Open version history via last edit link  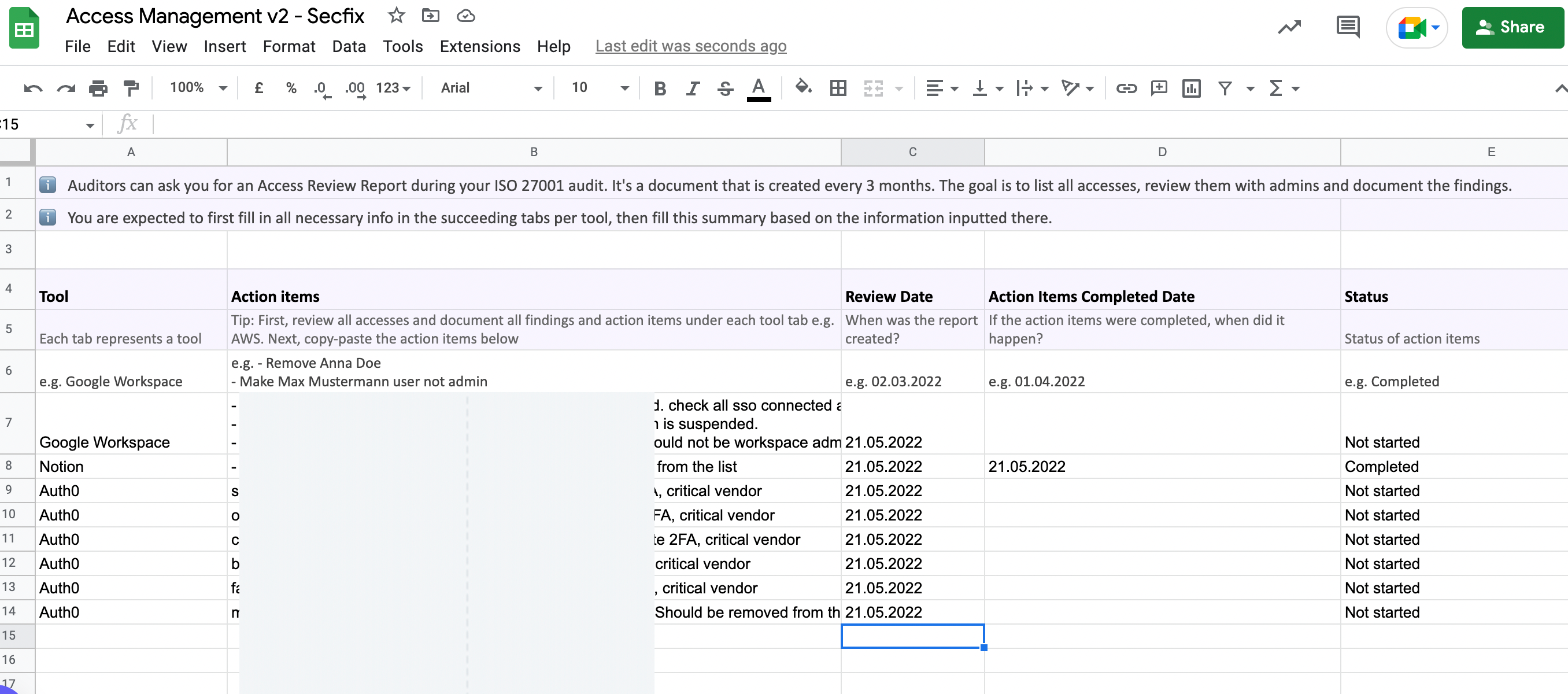click(691, 46)
